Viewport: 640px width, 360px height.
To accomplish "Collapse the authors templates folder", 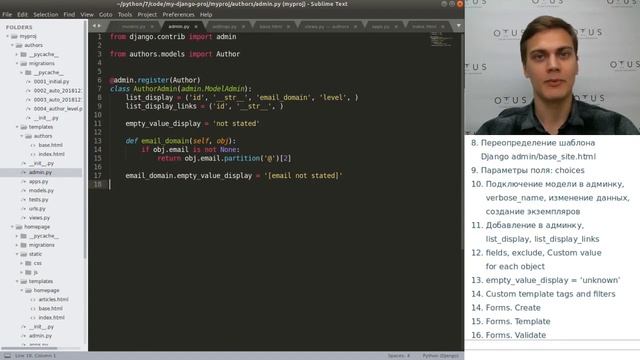I will coord(17,127).
